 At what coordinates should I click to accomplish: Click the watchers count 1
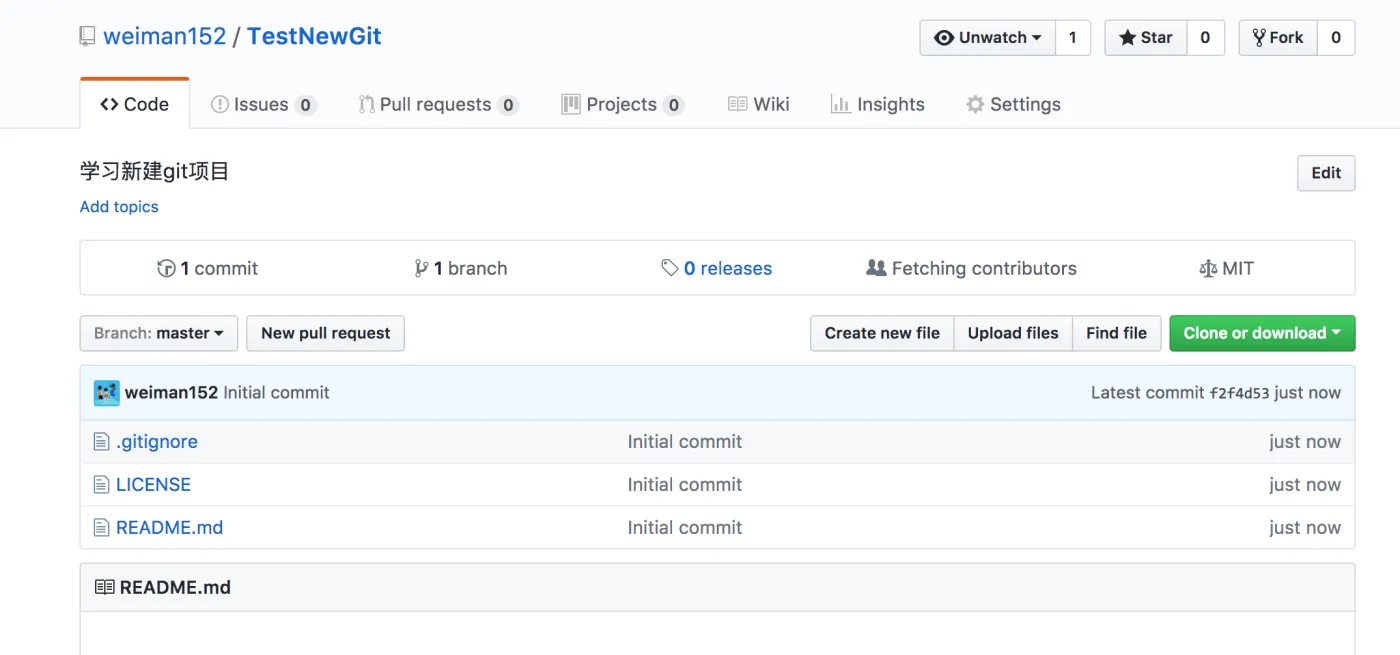[1073, 37]
